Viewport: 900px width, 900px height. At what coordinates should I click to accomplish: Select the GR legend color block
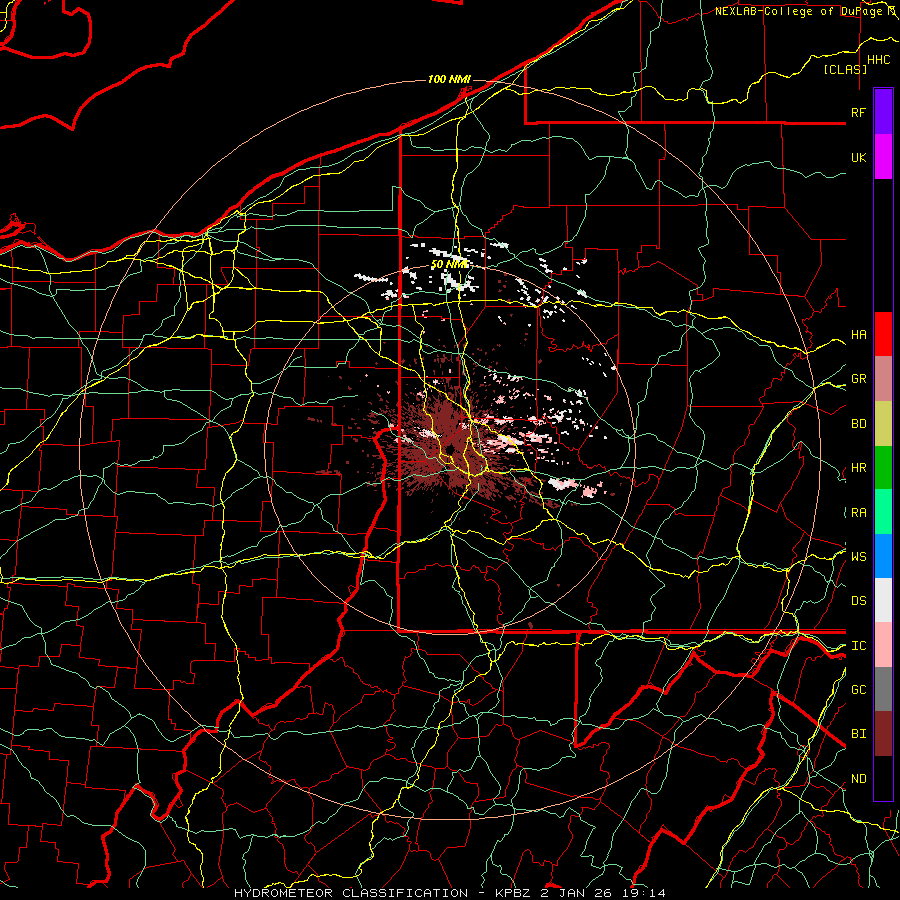(x=883, y=379)
